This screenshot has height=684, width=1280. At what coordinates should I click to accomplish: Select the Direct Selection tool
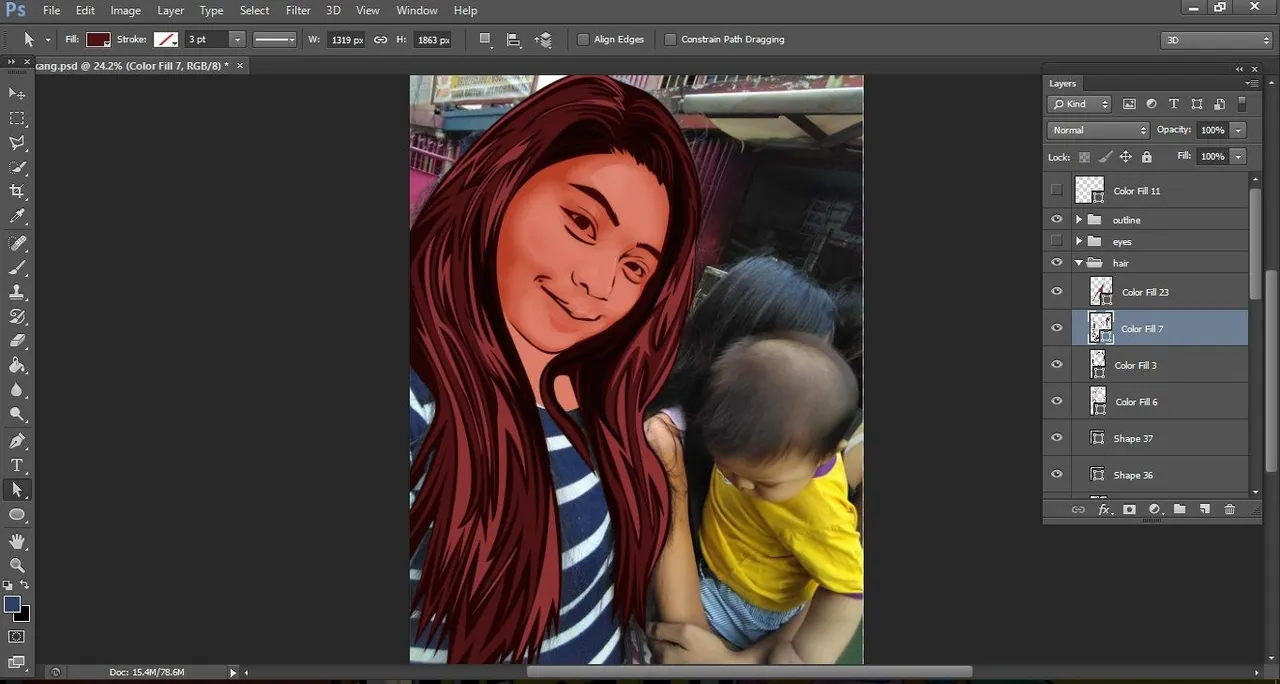(x=17, y=490)
